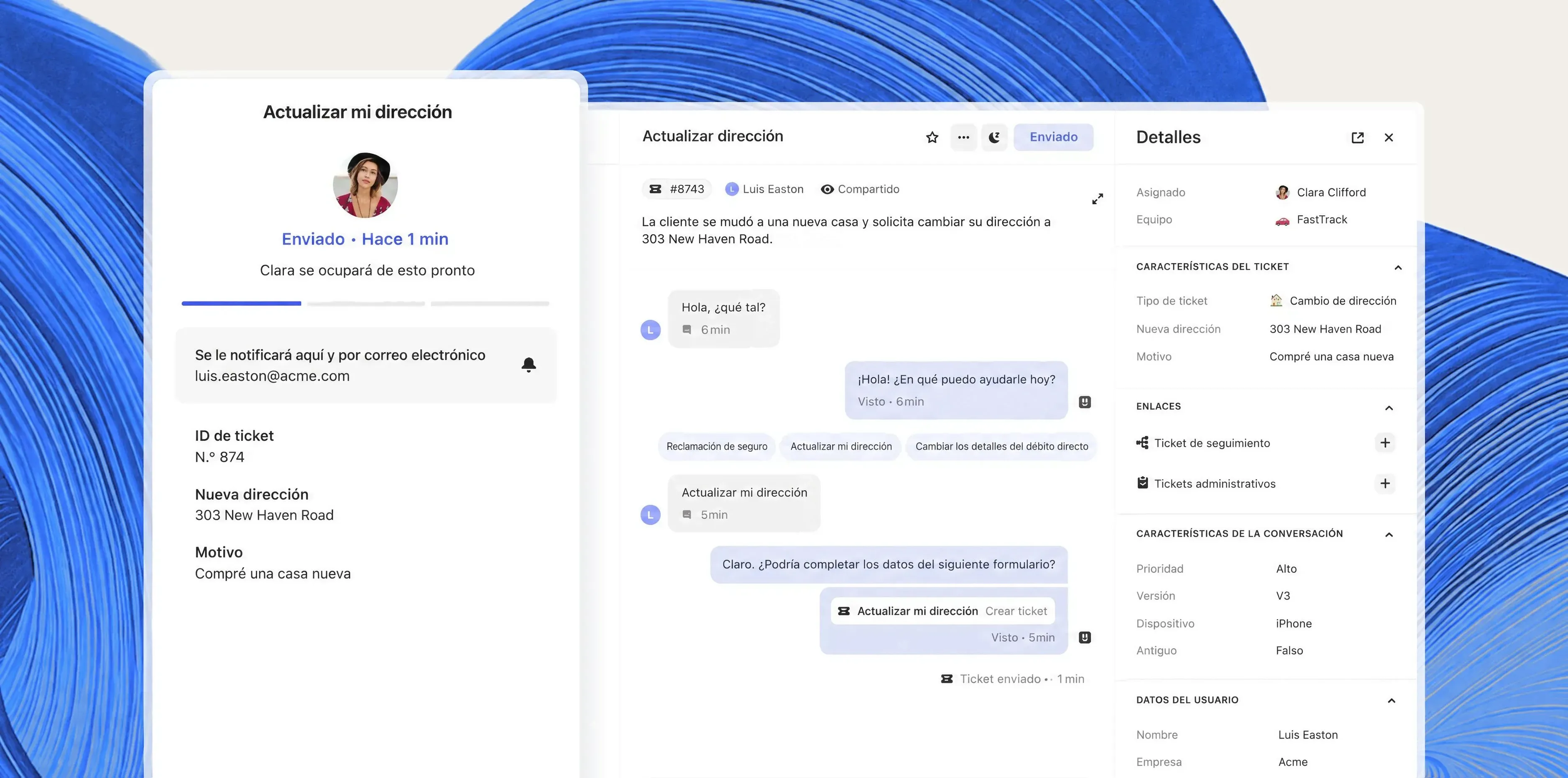Star the Actualizar dirección conversation

point(932,138)
